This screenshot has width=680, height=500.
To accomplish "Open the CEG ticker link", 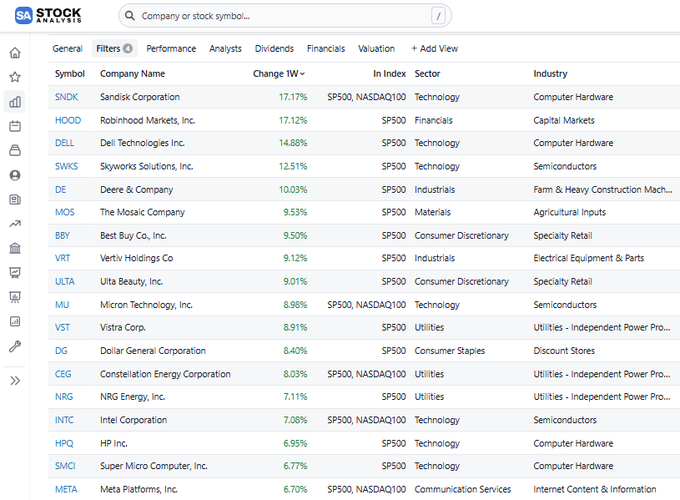I will tap(63, 374).
